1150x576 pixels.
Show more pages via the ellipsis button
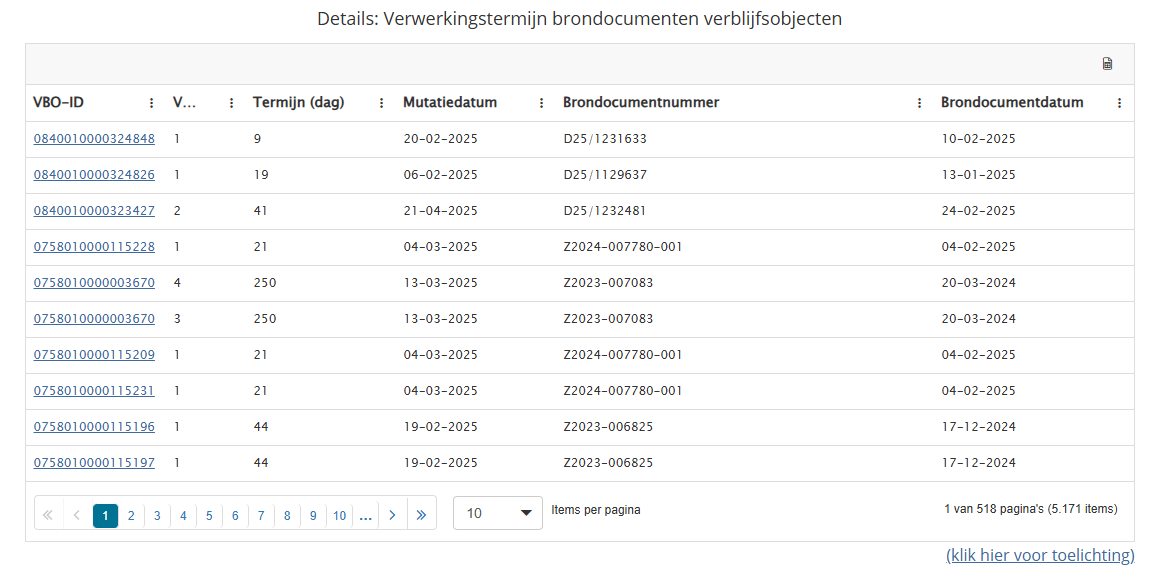coord(365,515)
